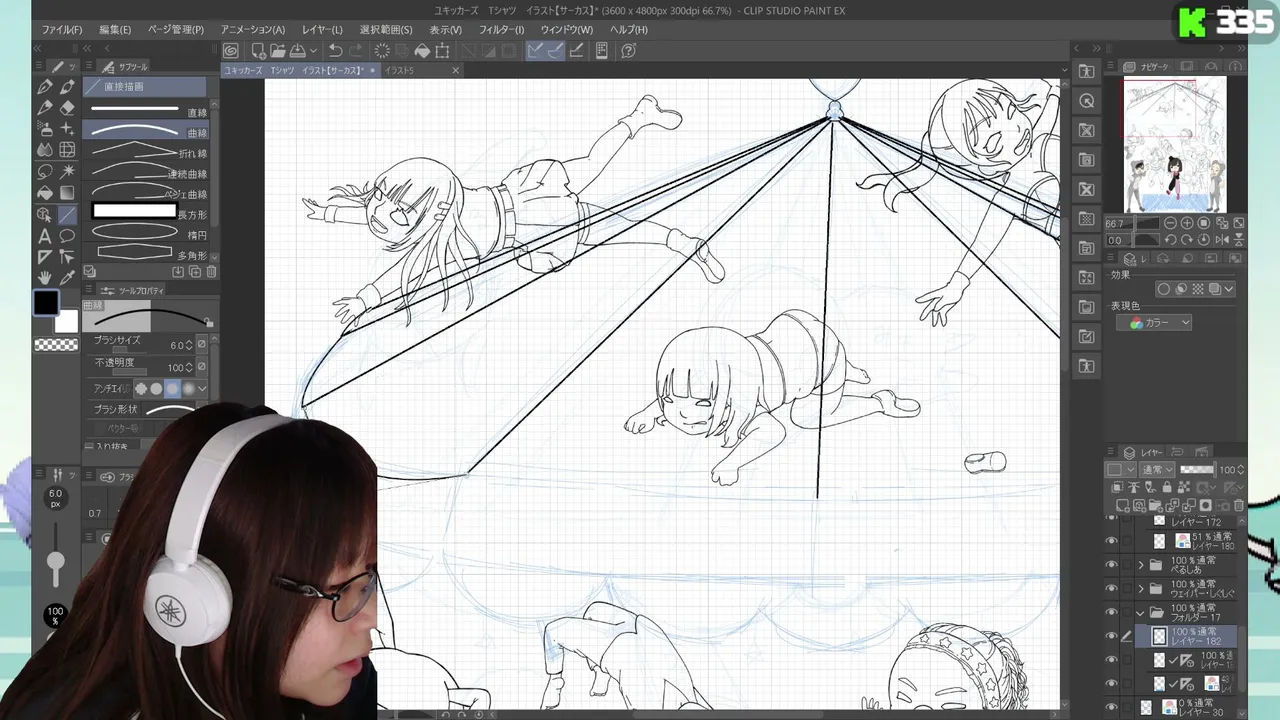Select the Blend tool

click(45, 150)
